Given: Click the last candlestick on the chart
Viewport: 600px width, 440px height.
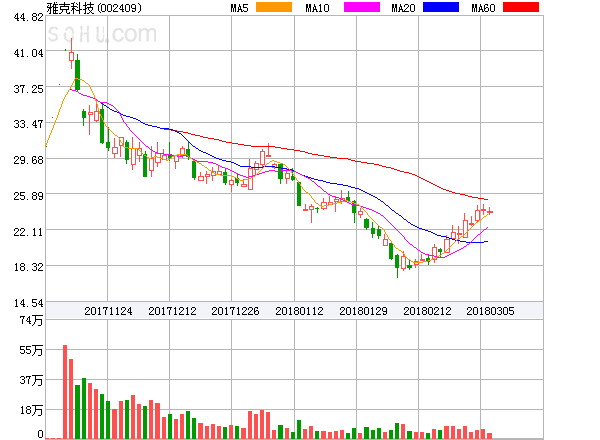Looking at the screenshot, I should click(490, 212).
